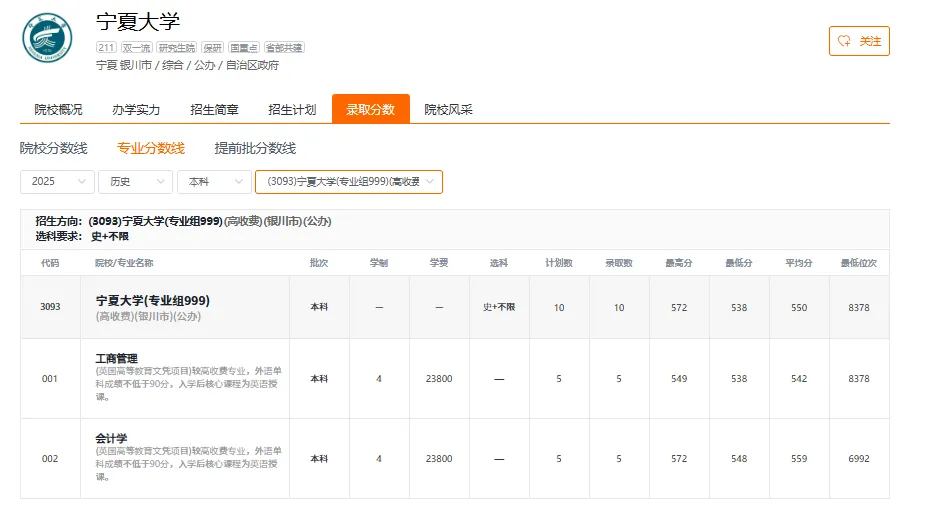Click group average score 550
Screen dimensions: 927x516
799,307
